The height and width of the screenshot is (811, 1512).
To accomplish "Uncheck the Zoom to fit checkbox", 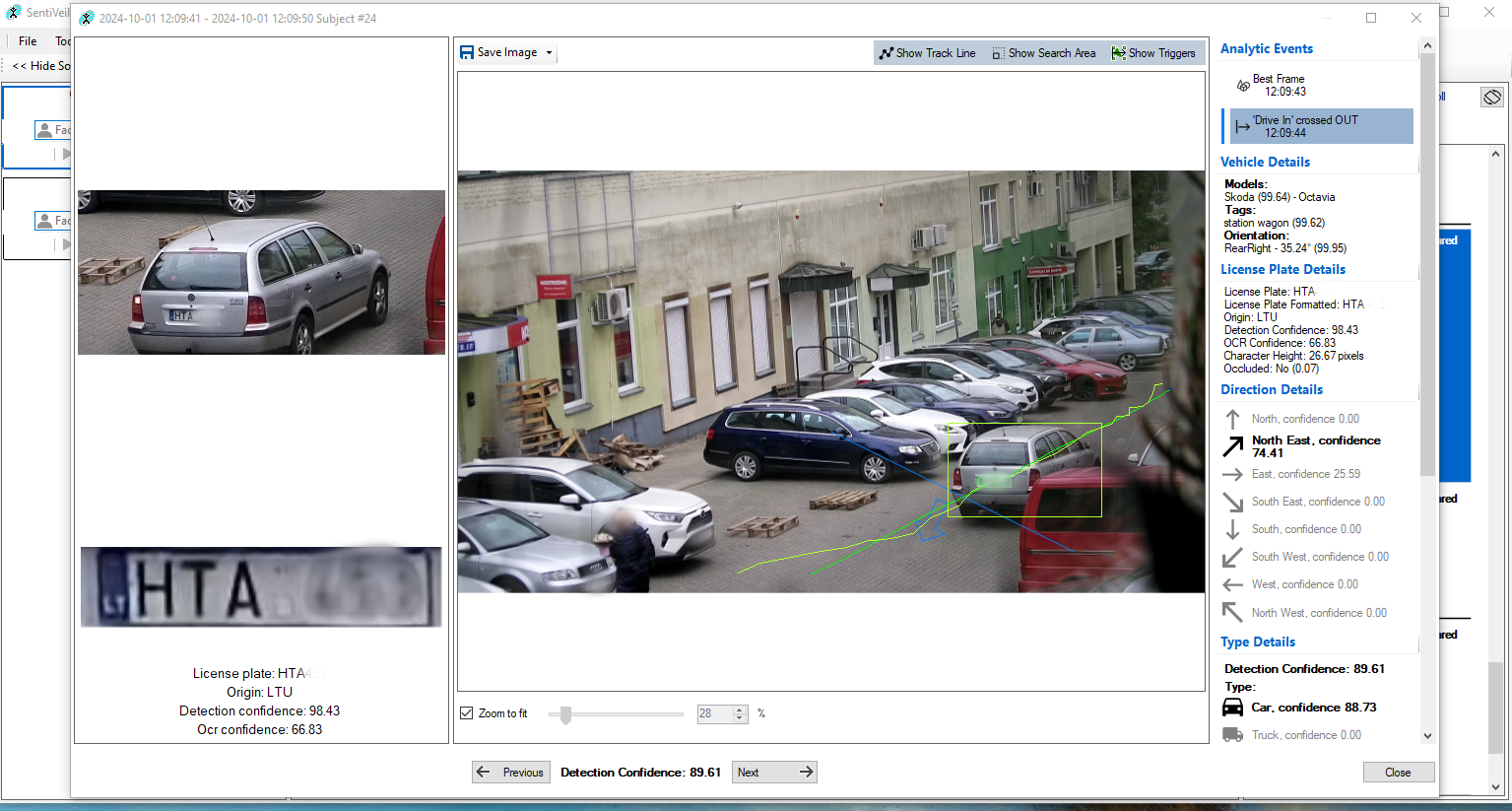I will (467, 713).
